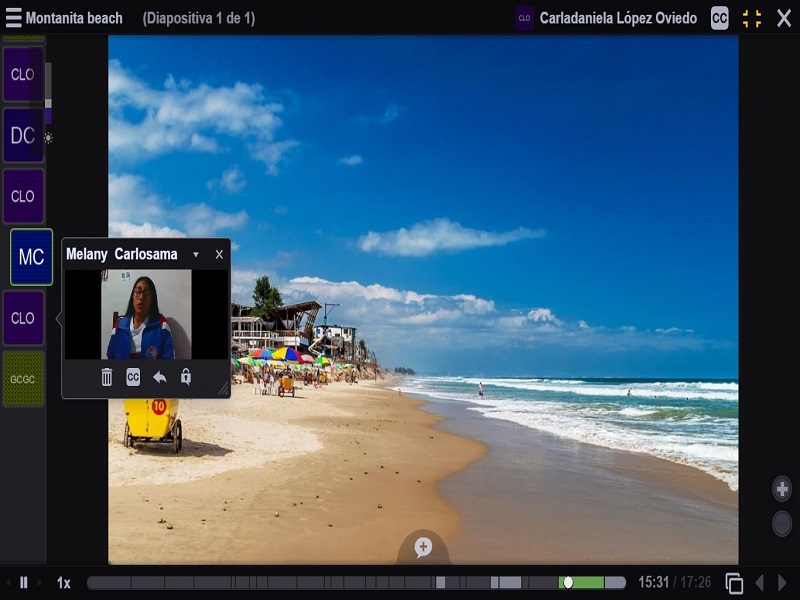Open the slide overview icon beside the time

(734, 582)
